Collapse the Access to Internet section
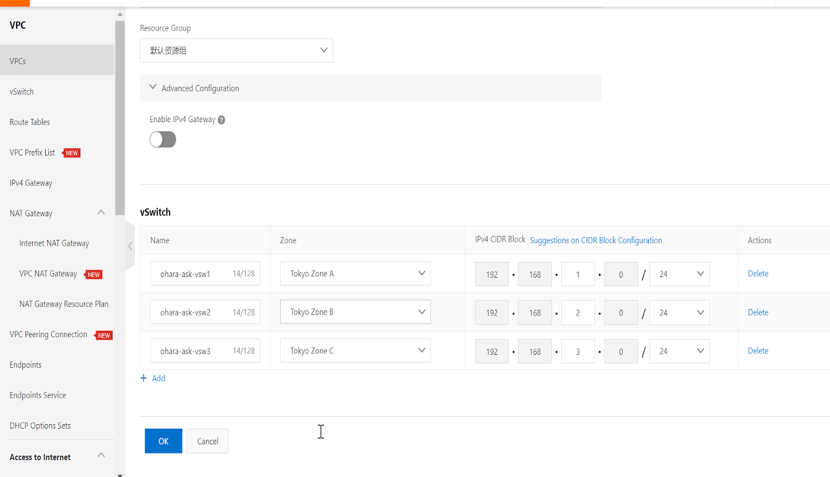 (101, 456)
